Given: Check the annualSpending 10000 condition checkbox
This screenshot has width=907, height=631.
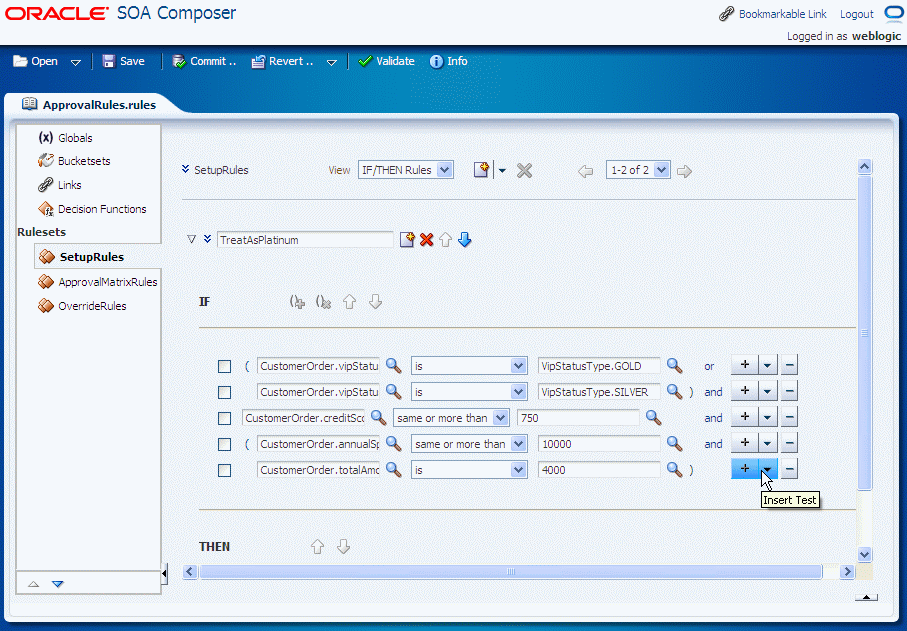Looking at the screenshot, I should (224, 444).
